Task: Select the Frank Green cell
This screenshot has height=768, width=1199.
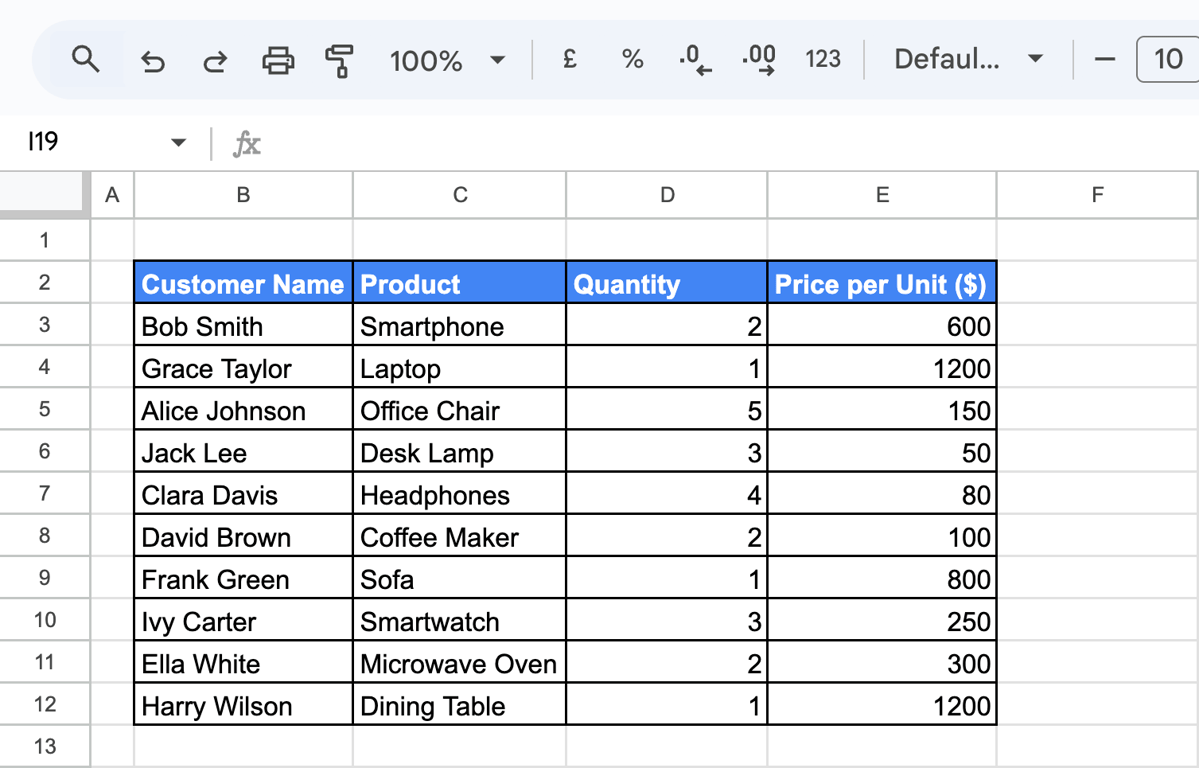Action: pos(243,578)
